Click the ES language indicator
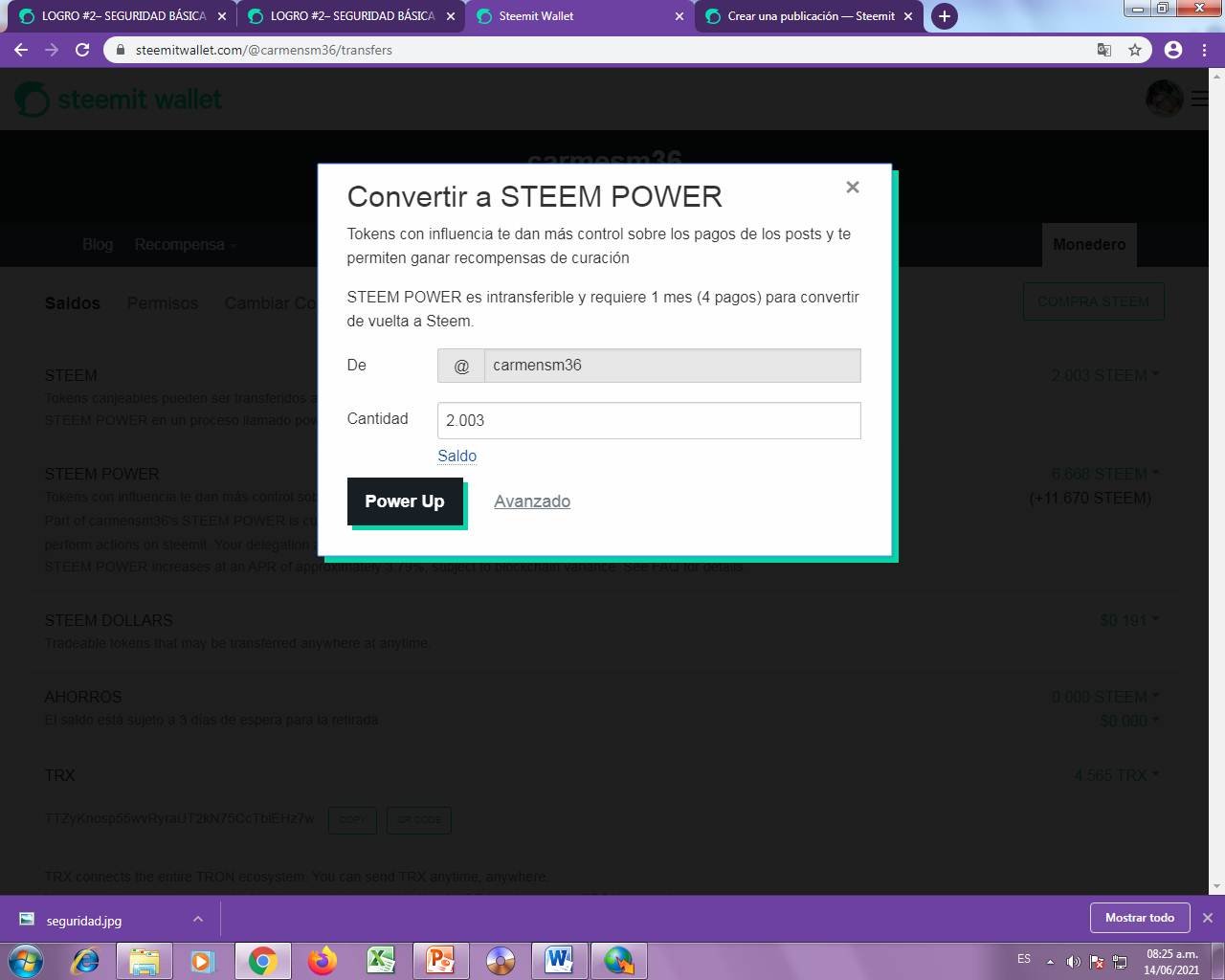Screen dimensions: 1225x980 [x=1024, y=959]
